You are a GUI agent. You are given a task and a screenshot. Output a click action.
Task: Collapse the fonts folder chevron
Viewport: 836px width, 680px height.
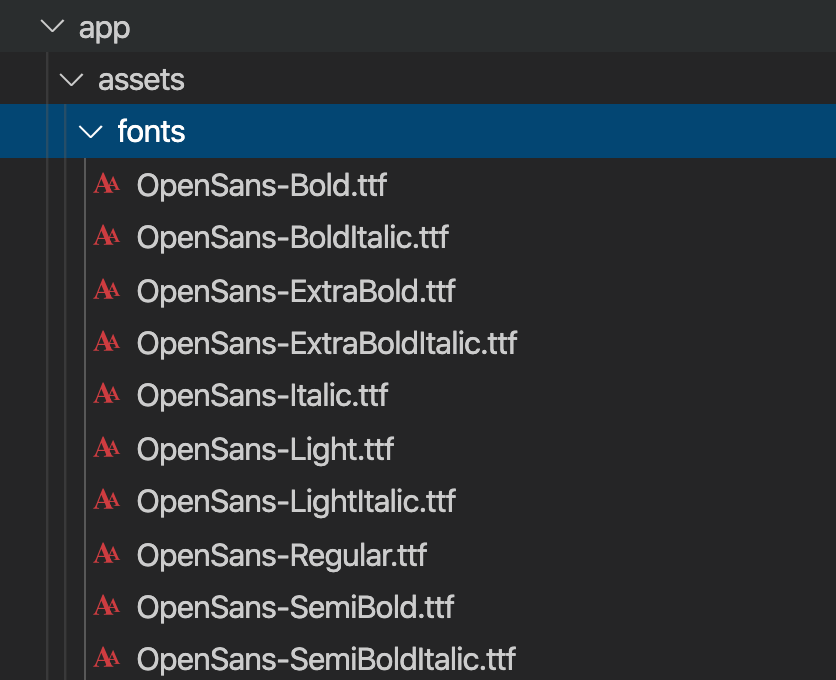(x=91, y=132)
